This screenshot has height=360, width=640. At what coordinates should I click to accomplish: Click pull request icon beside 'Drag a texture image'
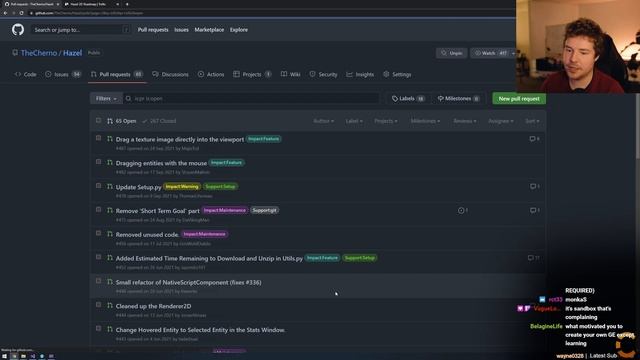(110, 139)
